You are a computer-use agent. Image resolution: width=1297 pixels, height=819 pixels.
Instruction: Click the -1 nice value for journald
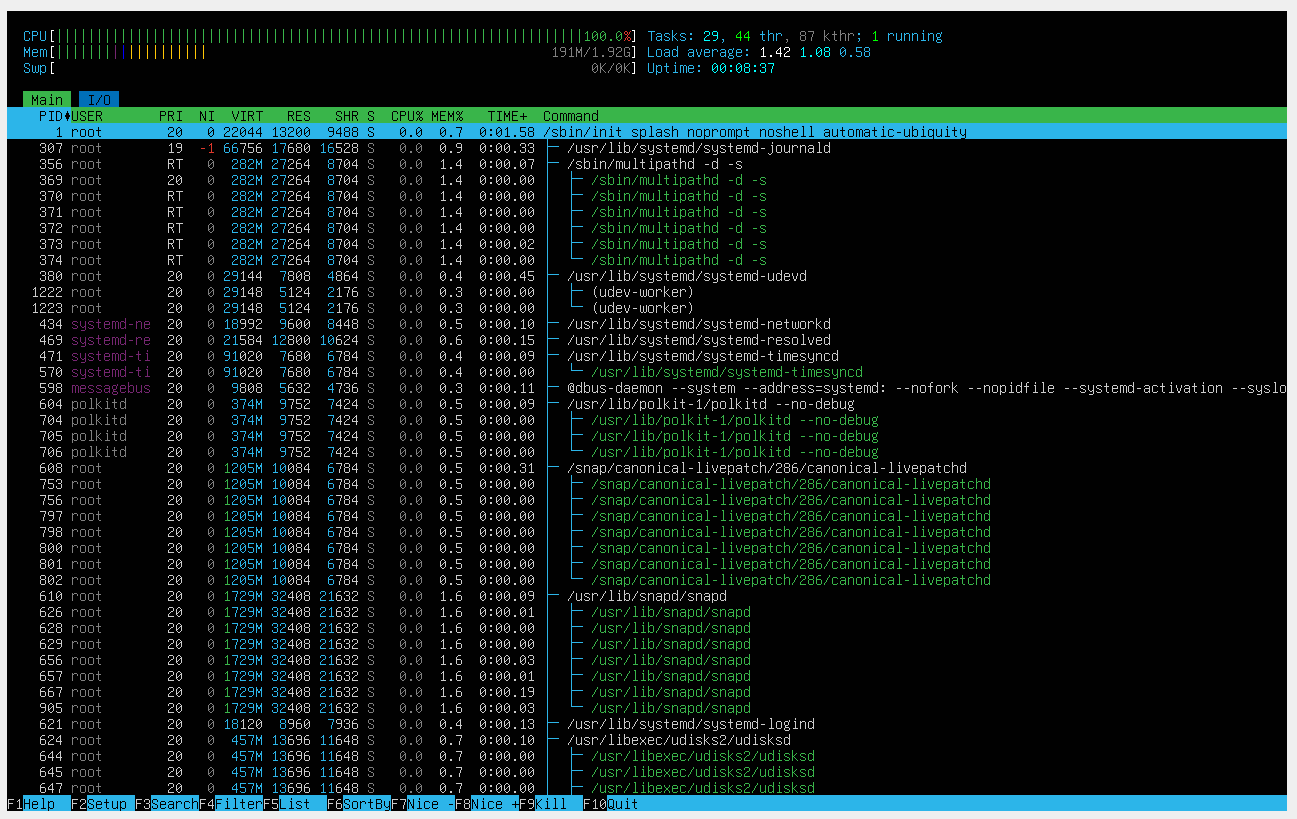click(x=207, y=148)
